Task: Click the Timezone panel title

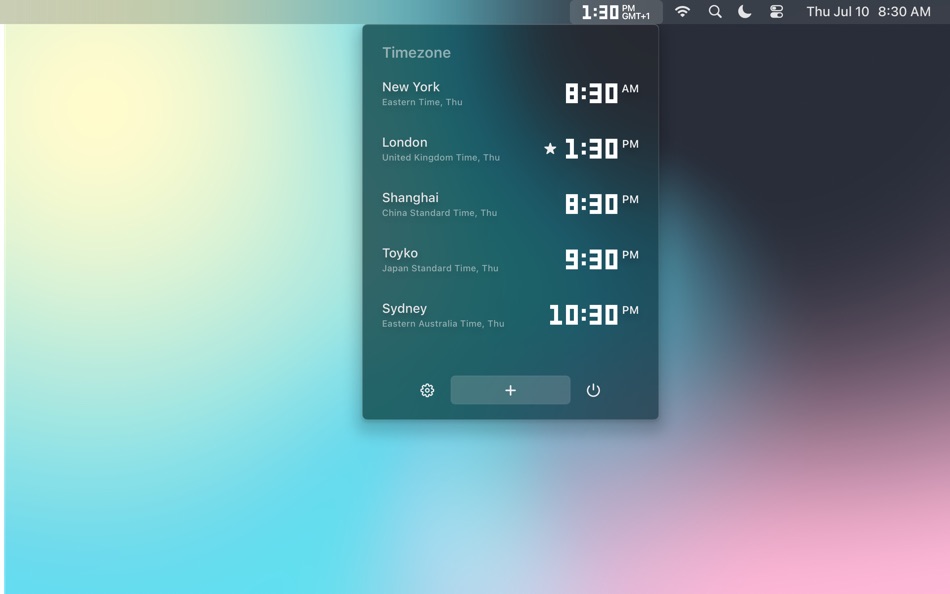Action: [x=418, y=52]
